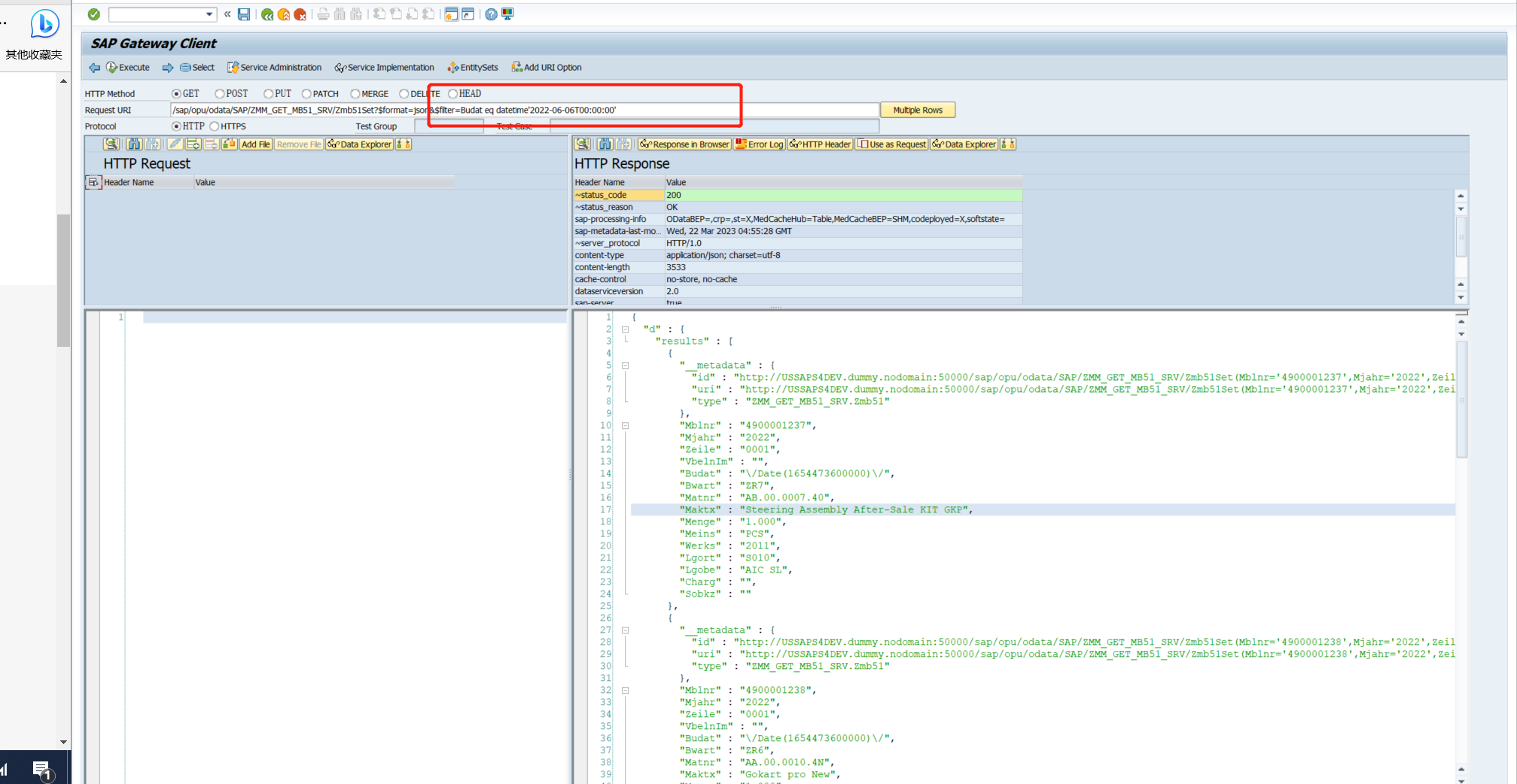Open Service Administration

(x=275, y=68)
